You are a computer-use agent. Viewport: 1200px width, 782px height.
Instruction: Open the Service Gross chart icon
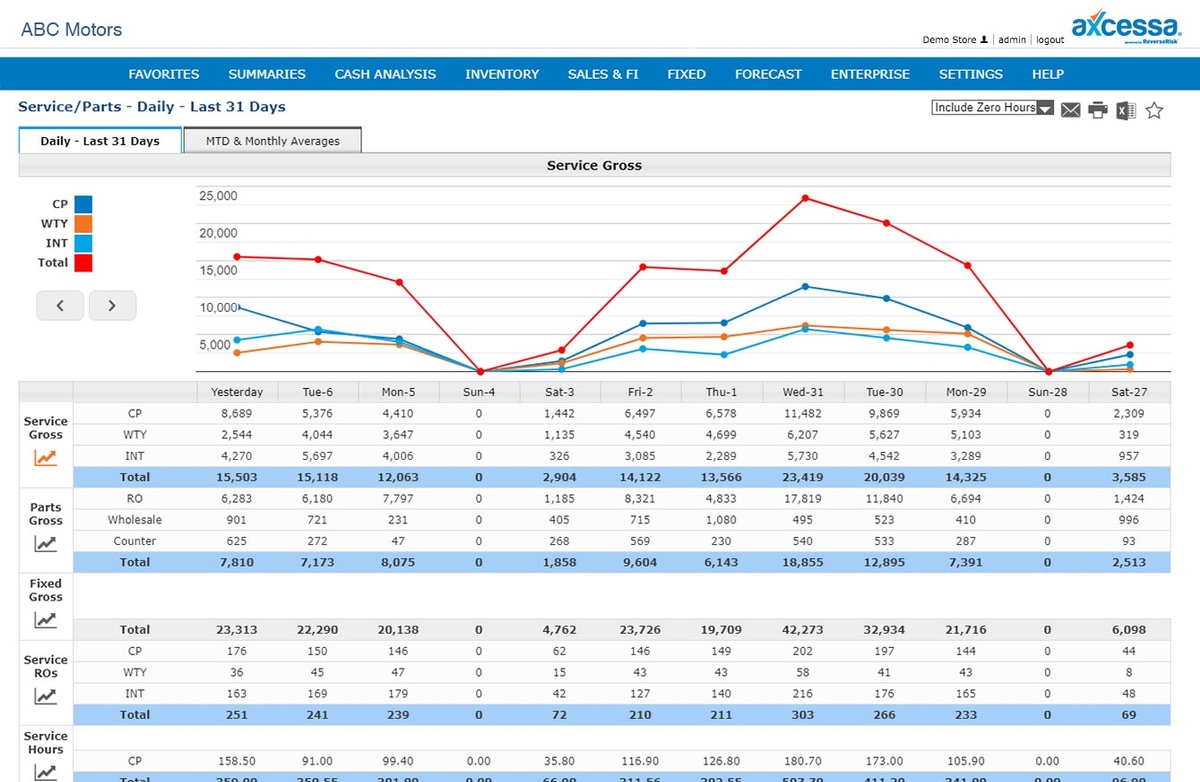click(45, 458)
